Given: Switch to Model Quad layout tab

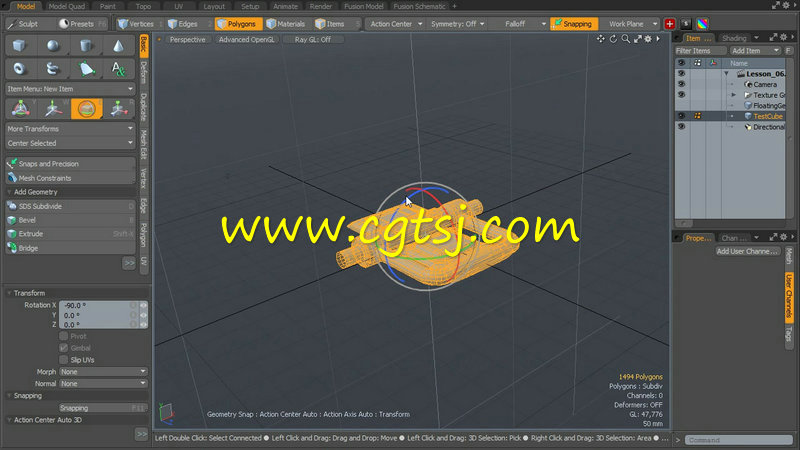Looking at the screenshot, I should pyautogui.click(x=66, y=6).
